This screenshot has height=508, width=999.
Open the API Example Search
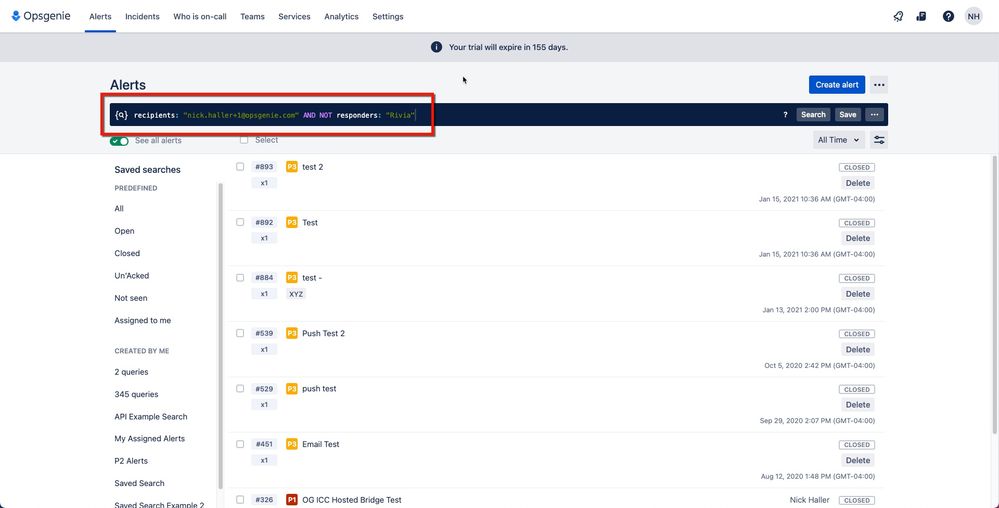(151, 416)
